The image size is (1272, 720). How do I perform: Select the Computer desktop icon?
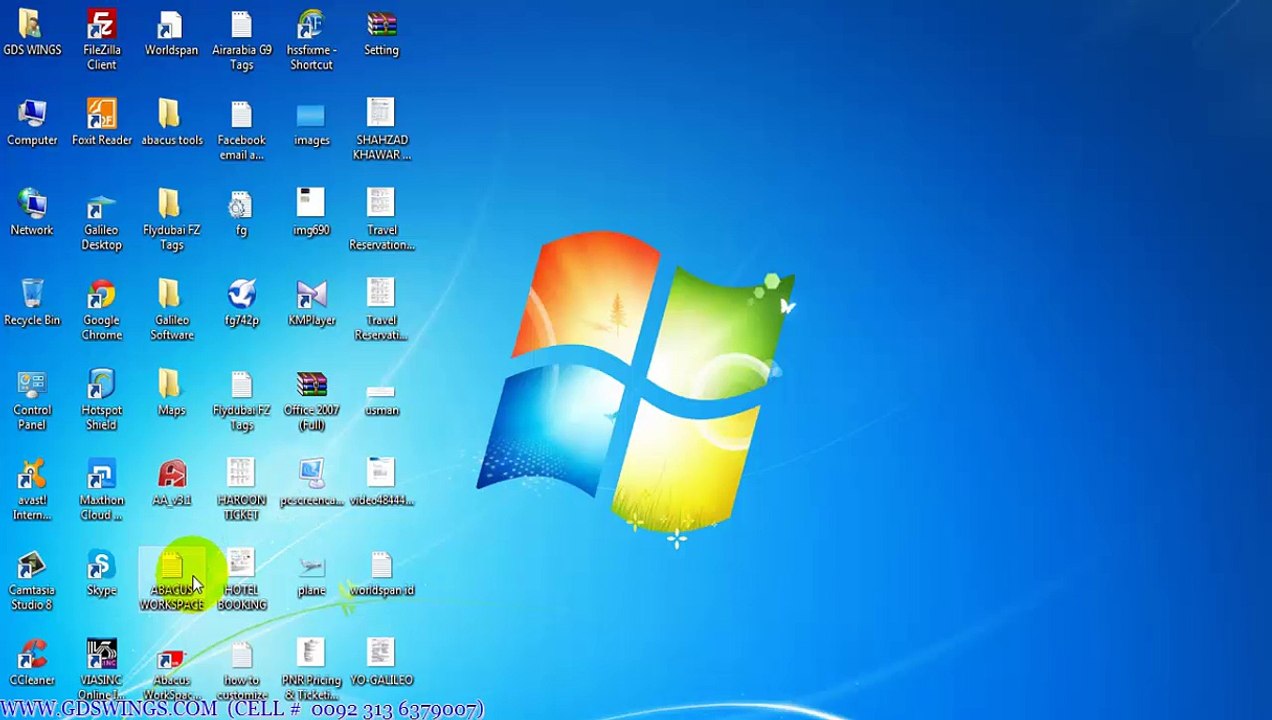point(32,123)
